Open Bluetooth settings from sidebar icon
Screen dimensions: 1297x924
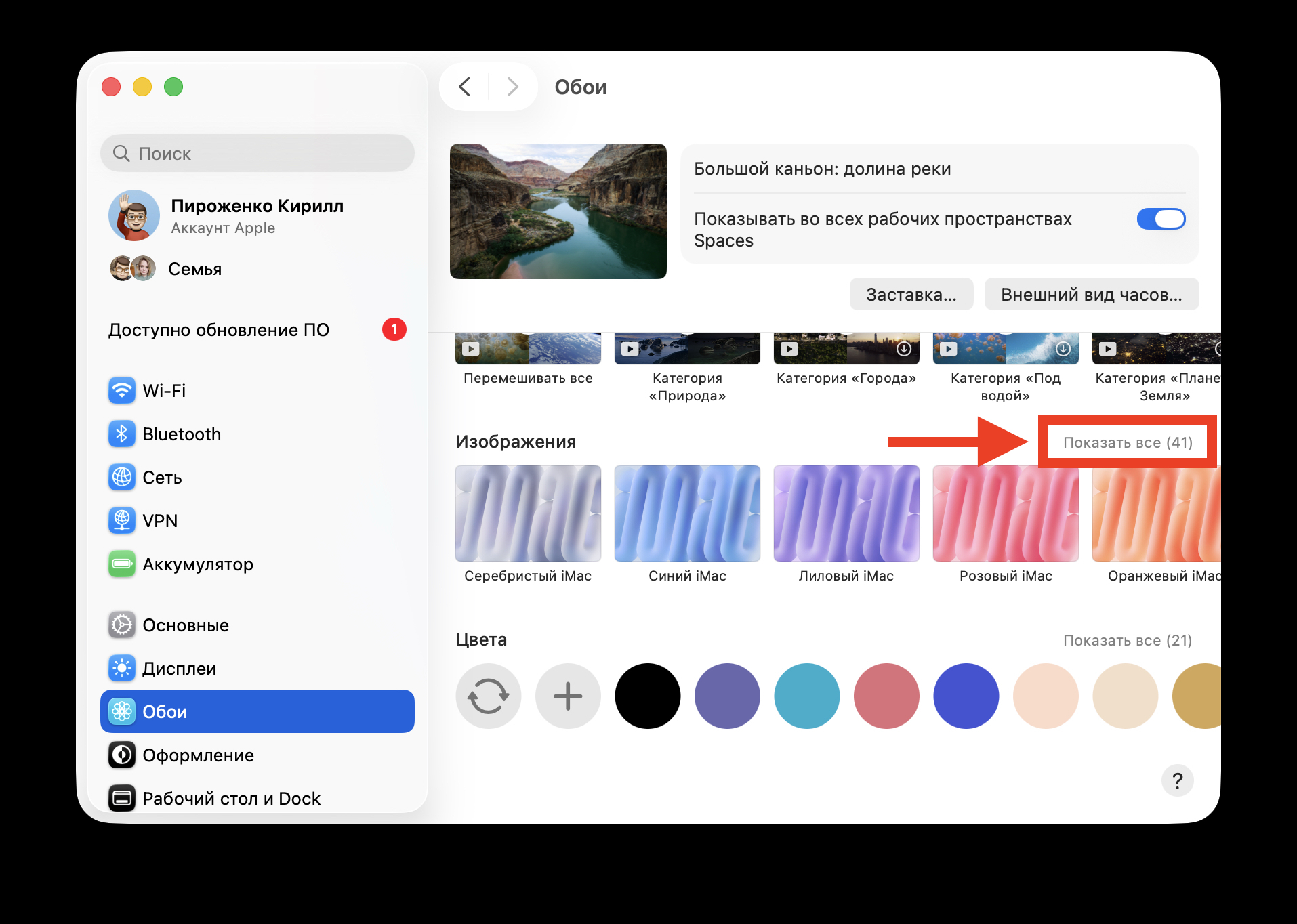(122, 434)
